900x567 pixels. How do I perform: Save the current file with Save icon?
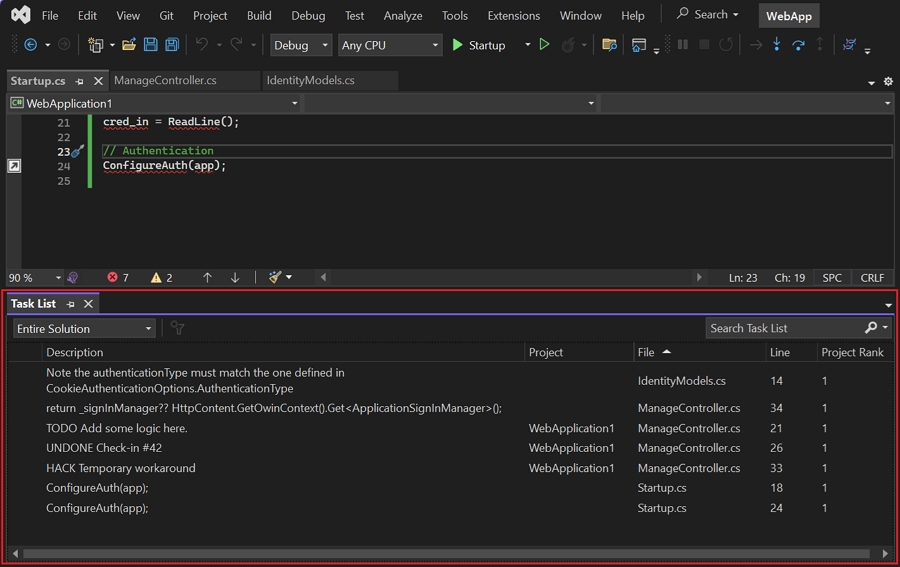[x=150, y=45]
